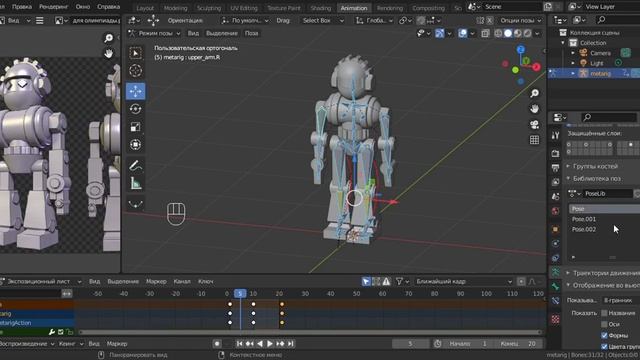This screenshot has height=360, width=640.
Task: Select the Select Box tool in the toolbar
Action: (x=136, y=53)
